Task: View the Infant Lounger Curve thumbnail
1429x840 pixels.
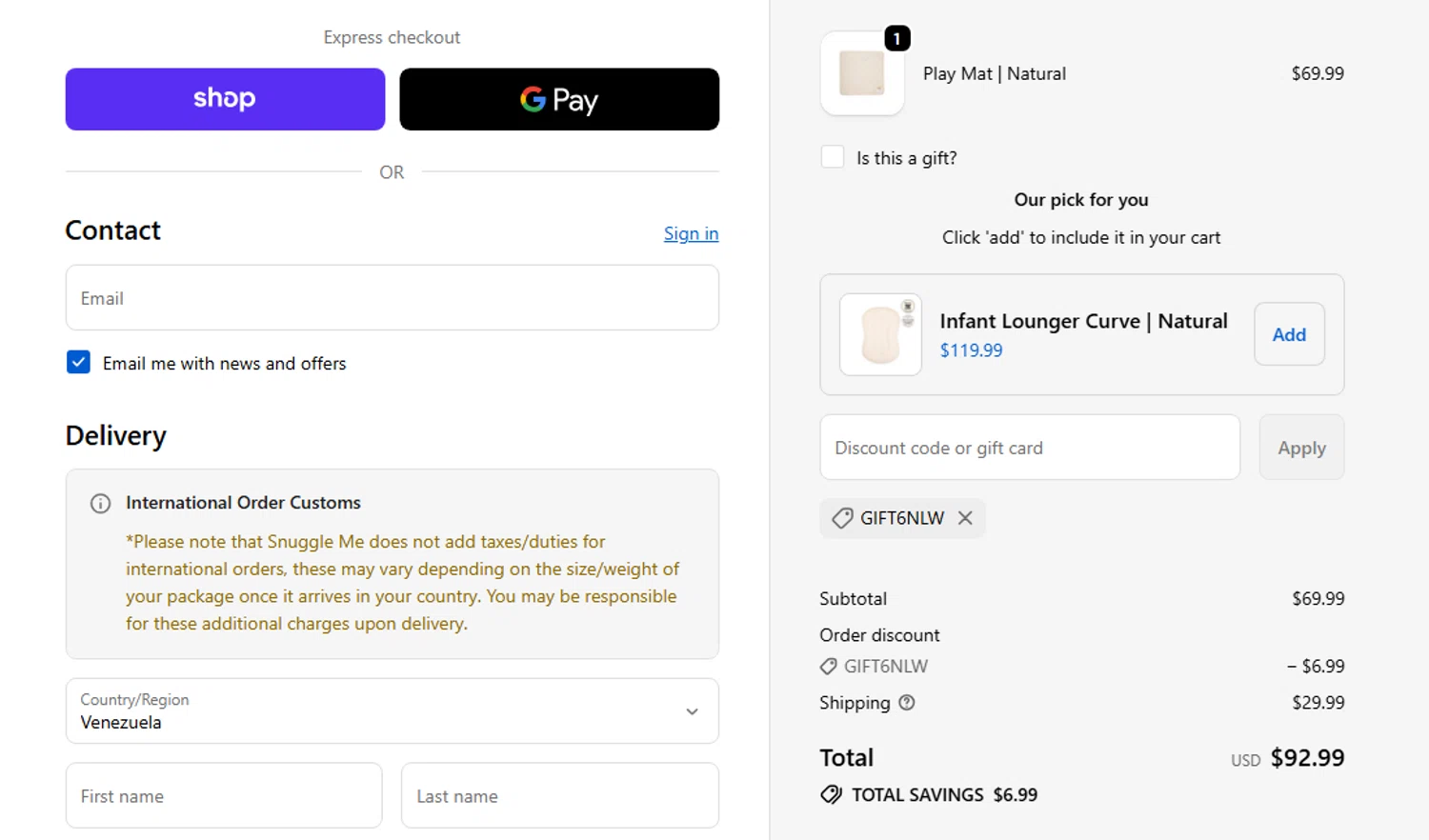Action: pos(880,334)
